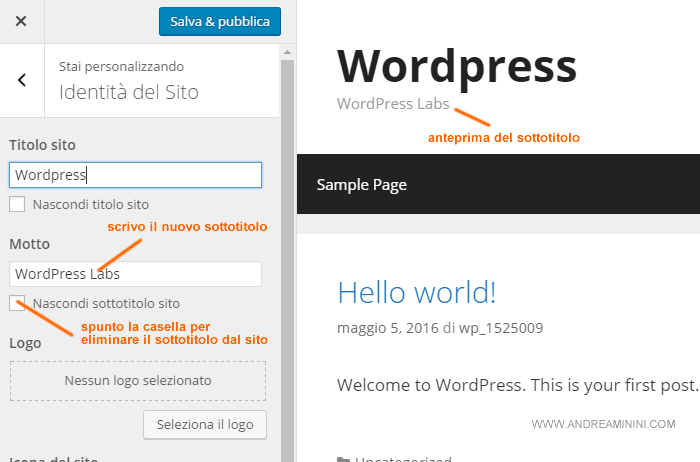Click the Titolo sito label
The width and height of the screenshot is (700, 462).
point(42,145)
